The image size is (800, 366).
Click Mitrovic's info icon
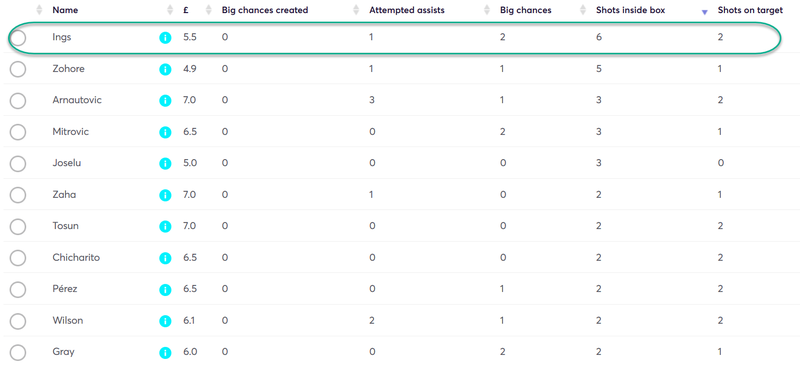(165, 132)
